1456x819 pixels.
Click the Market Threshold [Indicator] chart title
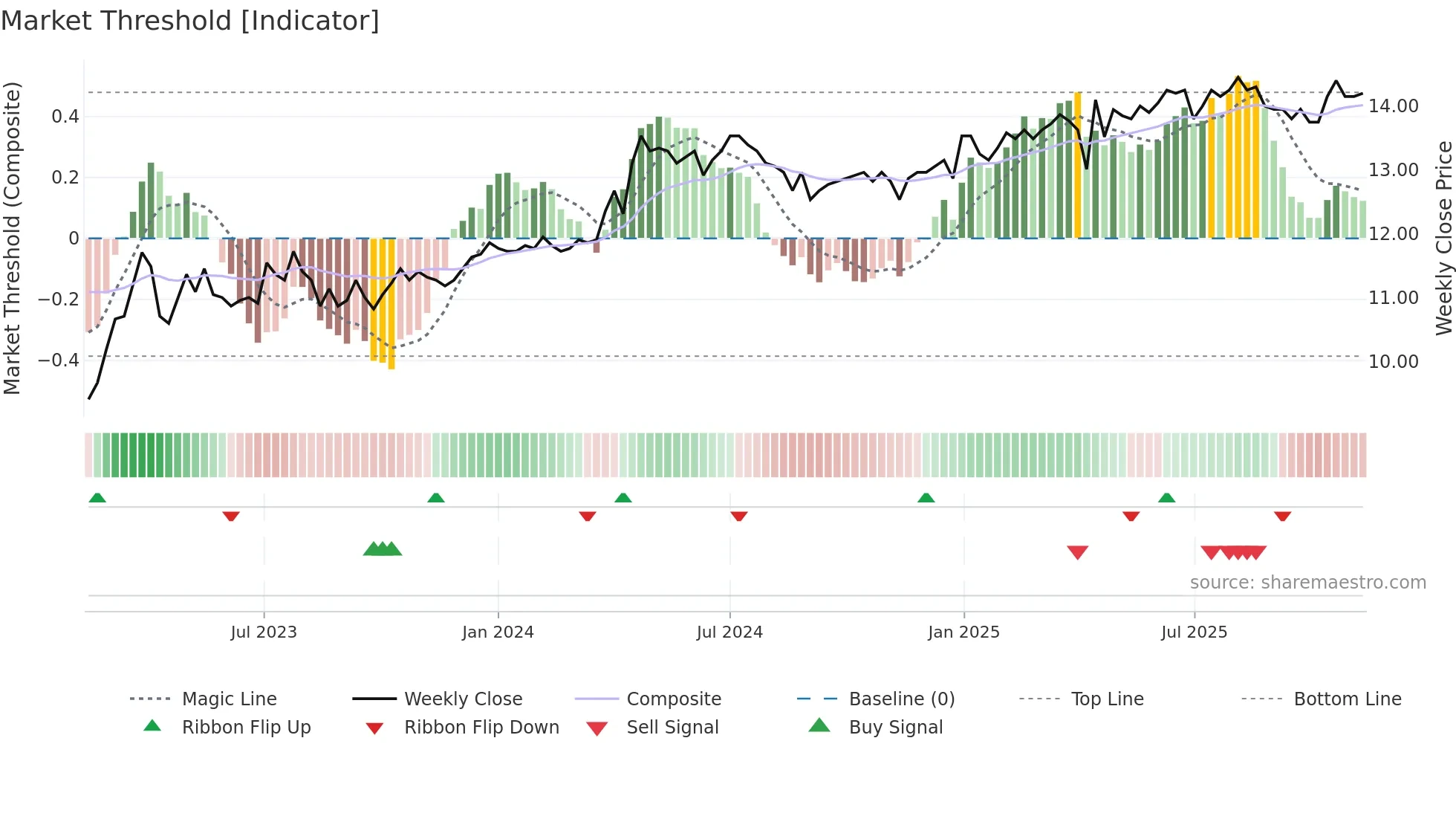coord(190,21)
